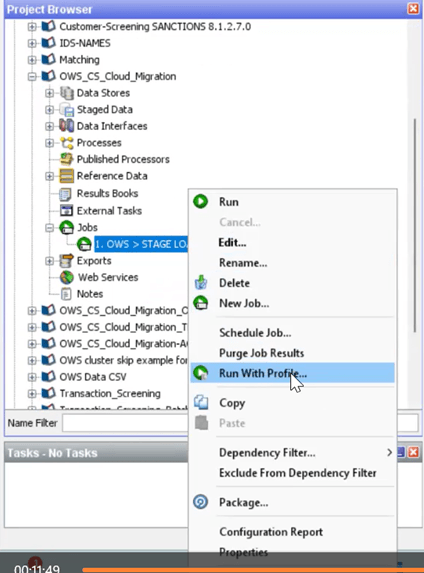The image size is (424, 573).
Task: Click the Web Services globe icon
Action: click(x=67, y=277)
